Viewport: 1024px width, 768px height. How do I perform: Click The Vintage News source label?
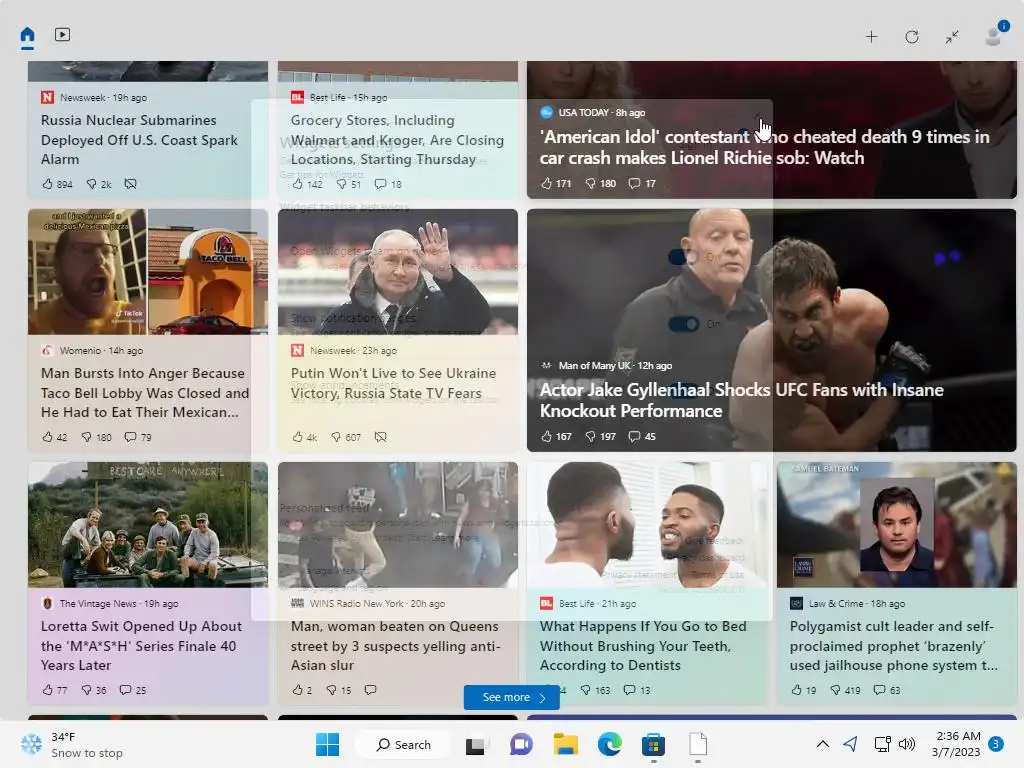(110, 603)
